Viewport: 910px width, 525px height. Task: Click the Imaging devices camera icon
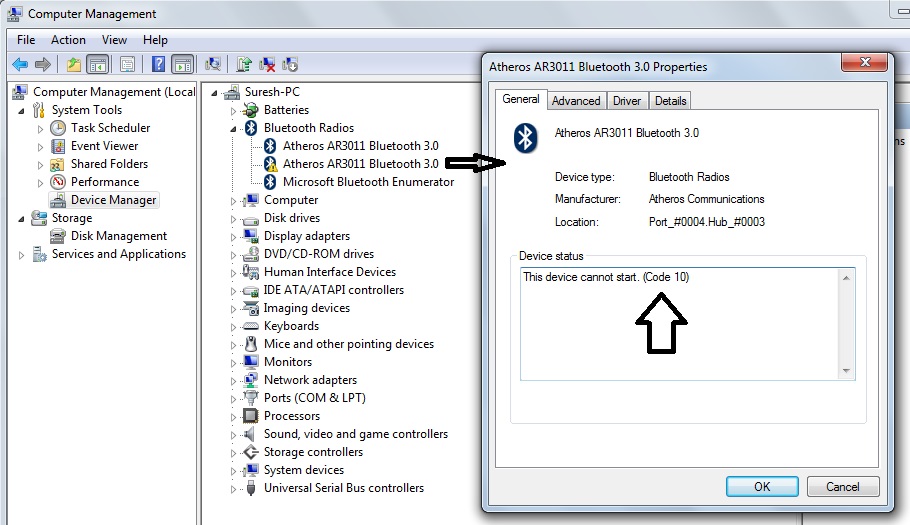251,307
